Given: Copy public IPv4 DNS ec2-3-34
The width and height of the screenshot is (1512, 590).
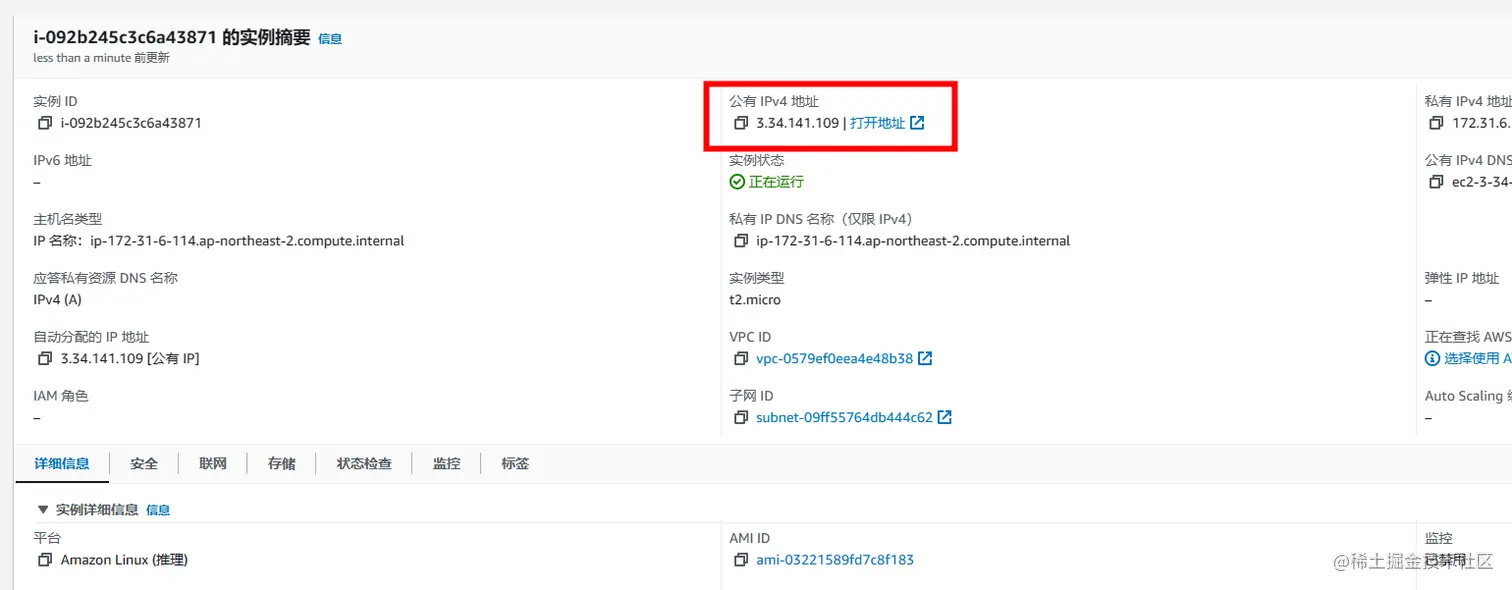Looking at the screenshot, I should (1437, 182).
